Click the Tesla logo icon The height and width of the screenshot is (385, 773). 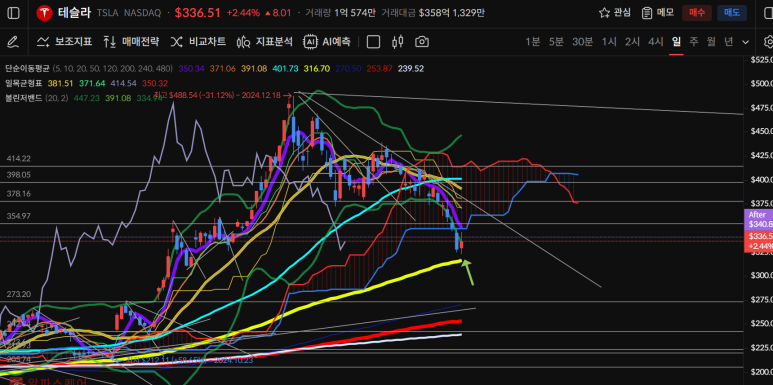(x=44, y=13)
